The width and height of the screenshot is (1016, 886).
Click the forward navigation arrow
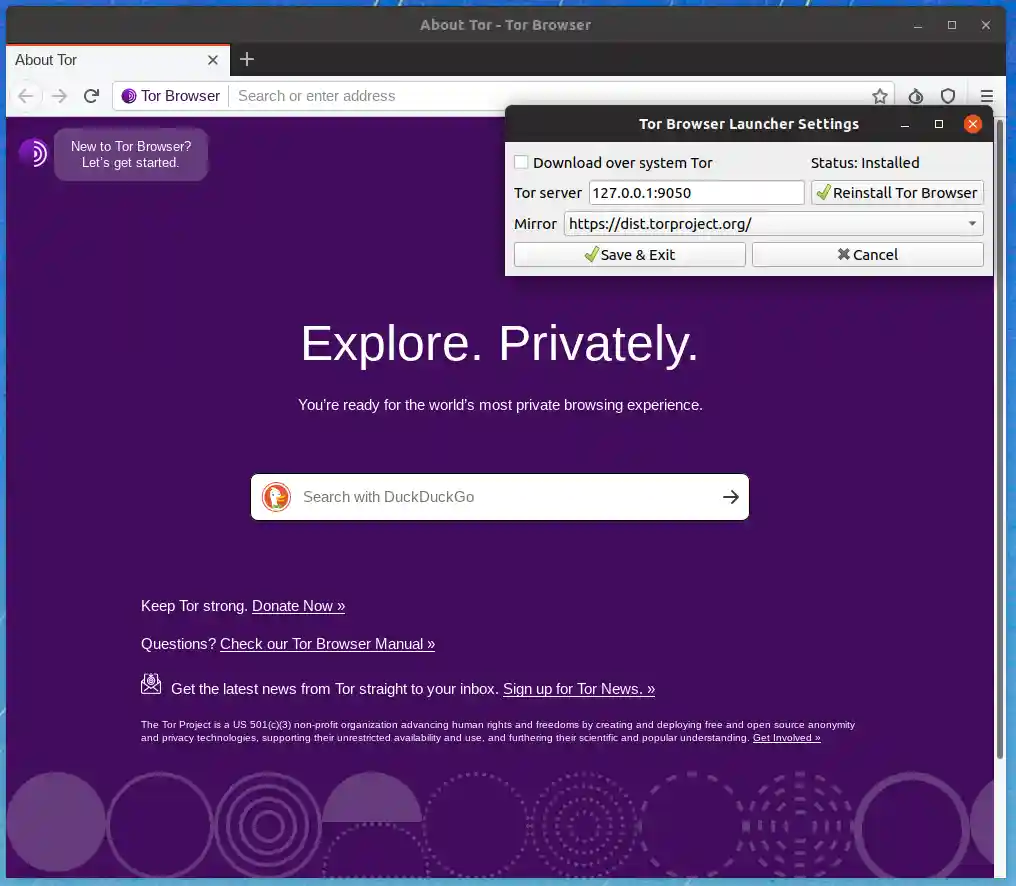[58, 96]
